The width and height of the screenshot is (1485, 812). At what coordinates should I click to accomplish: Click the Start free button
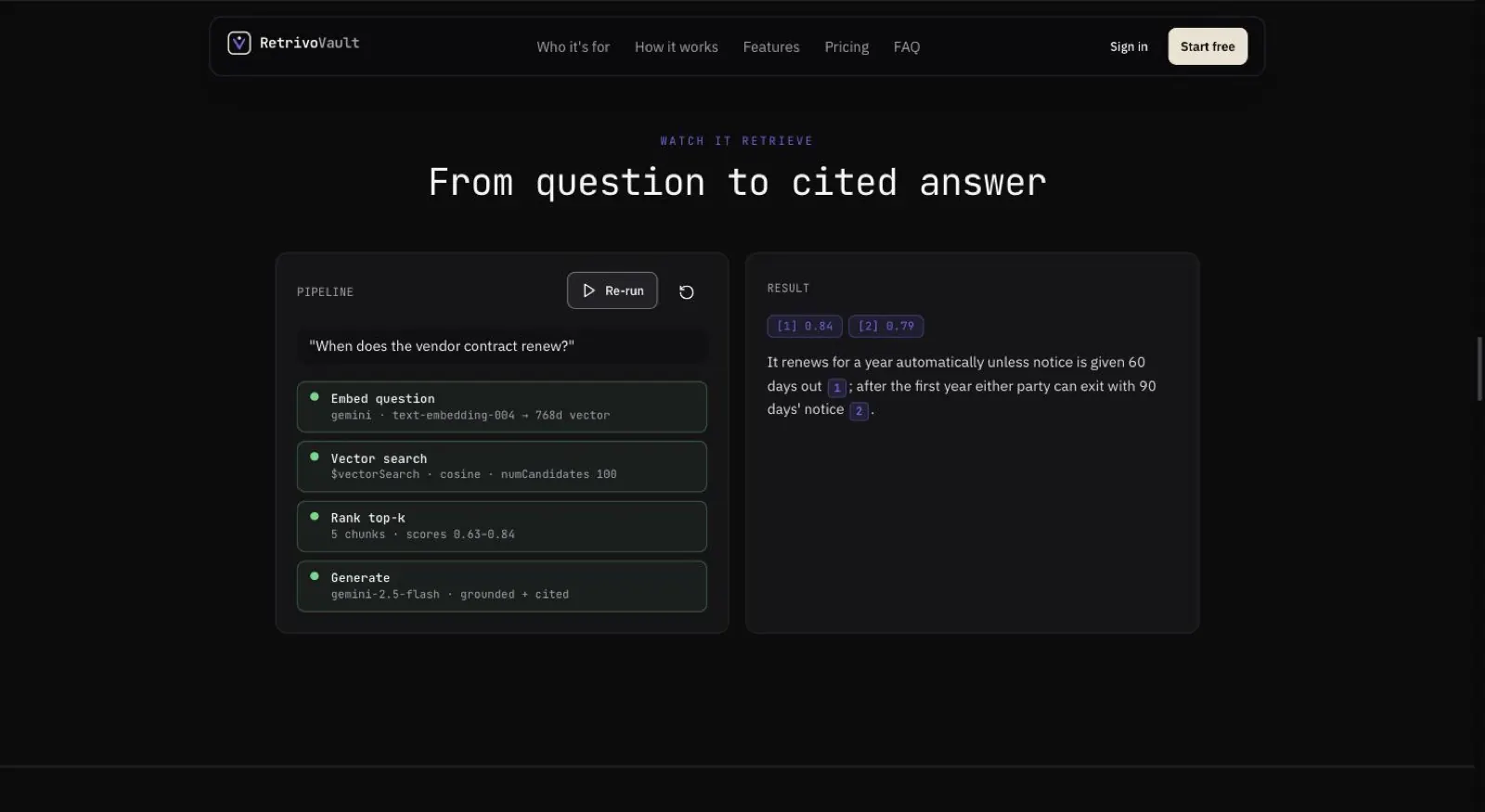[x=1207, y=46]
